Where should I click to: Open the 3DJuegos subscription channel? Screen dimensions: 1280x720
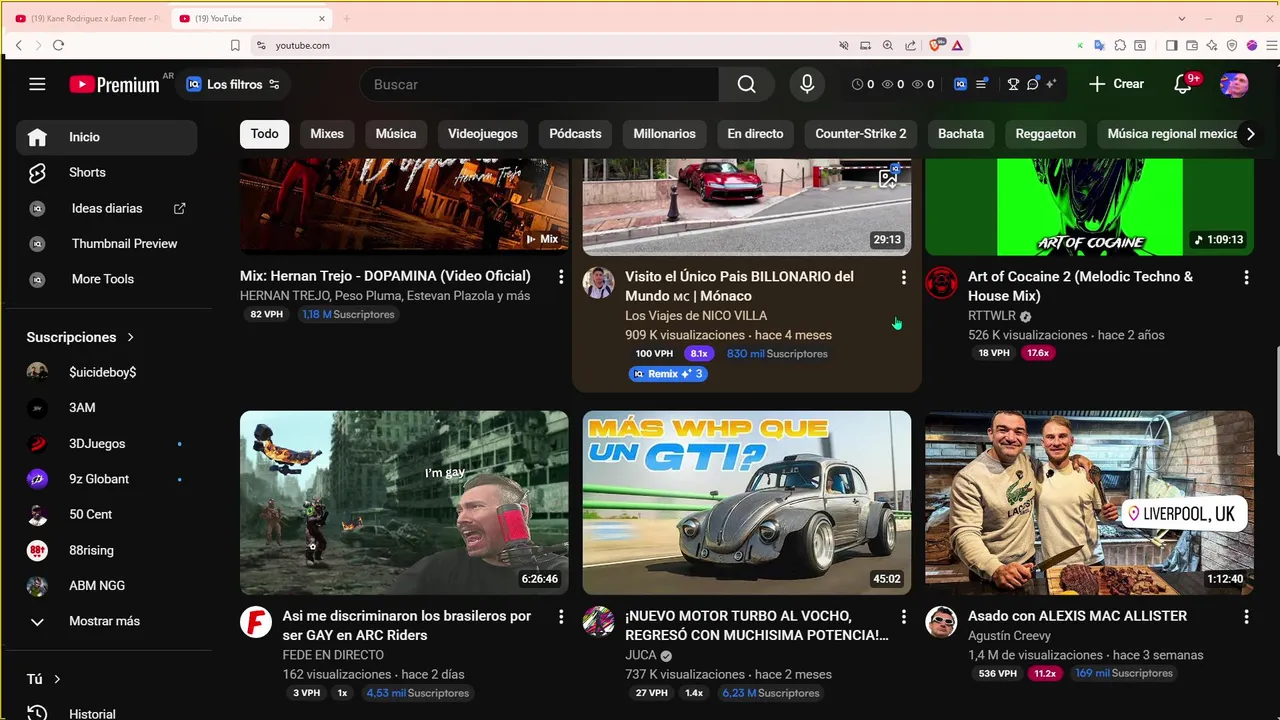(107, 443)
